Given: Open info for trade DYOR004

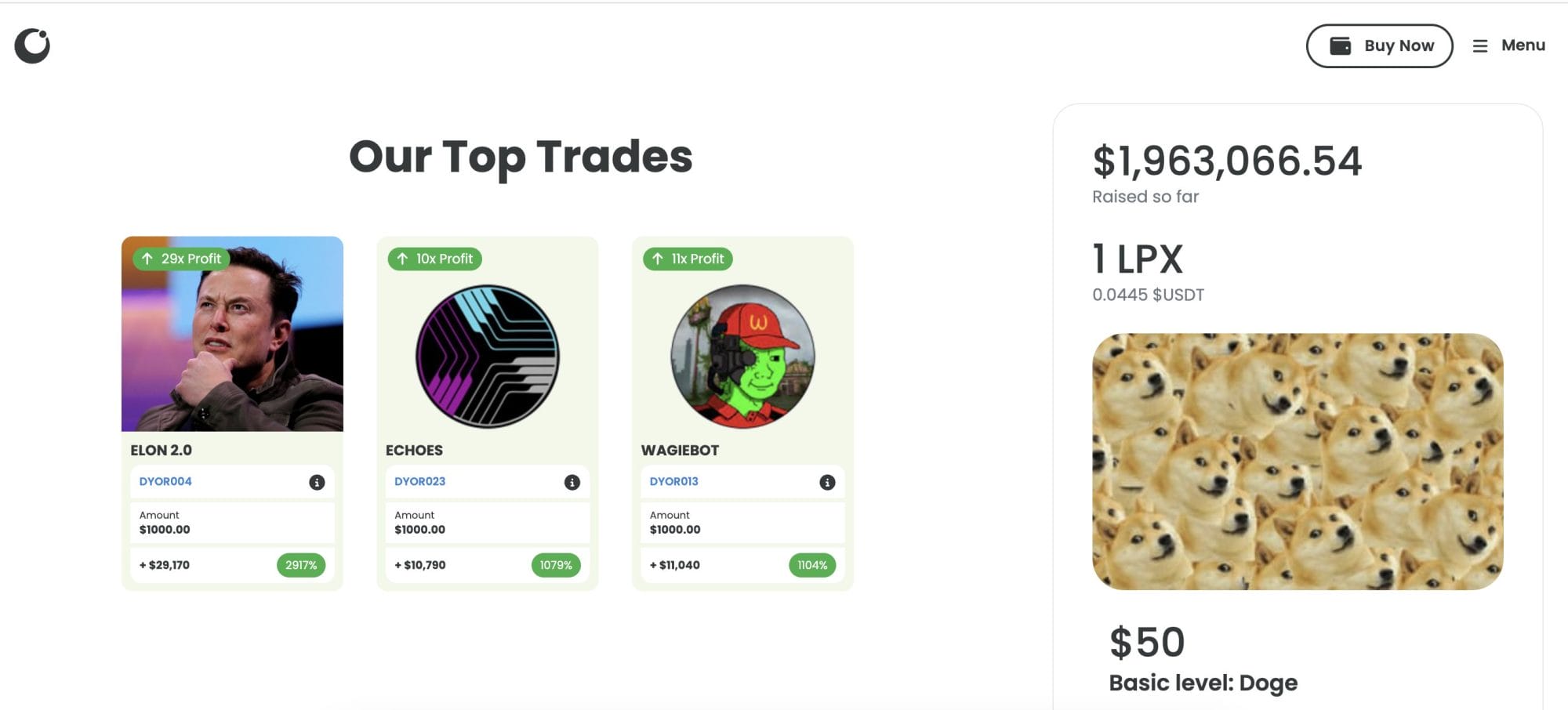Looking at the screenshot, I should point(317,481).
